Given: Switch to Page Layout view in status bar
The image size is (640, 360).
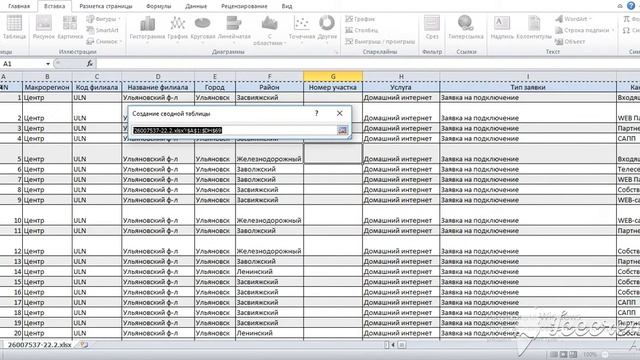Looking at the screenshot, I should [x=564, y=354].
